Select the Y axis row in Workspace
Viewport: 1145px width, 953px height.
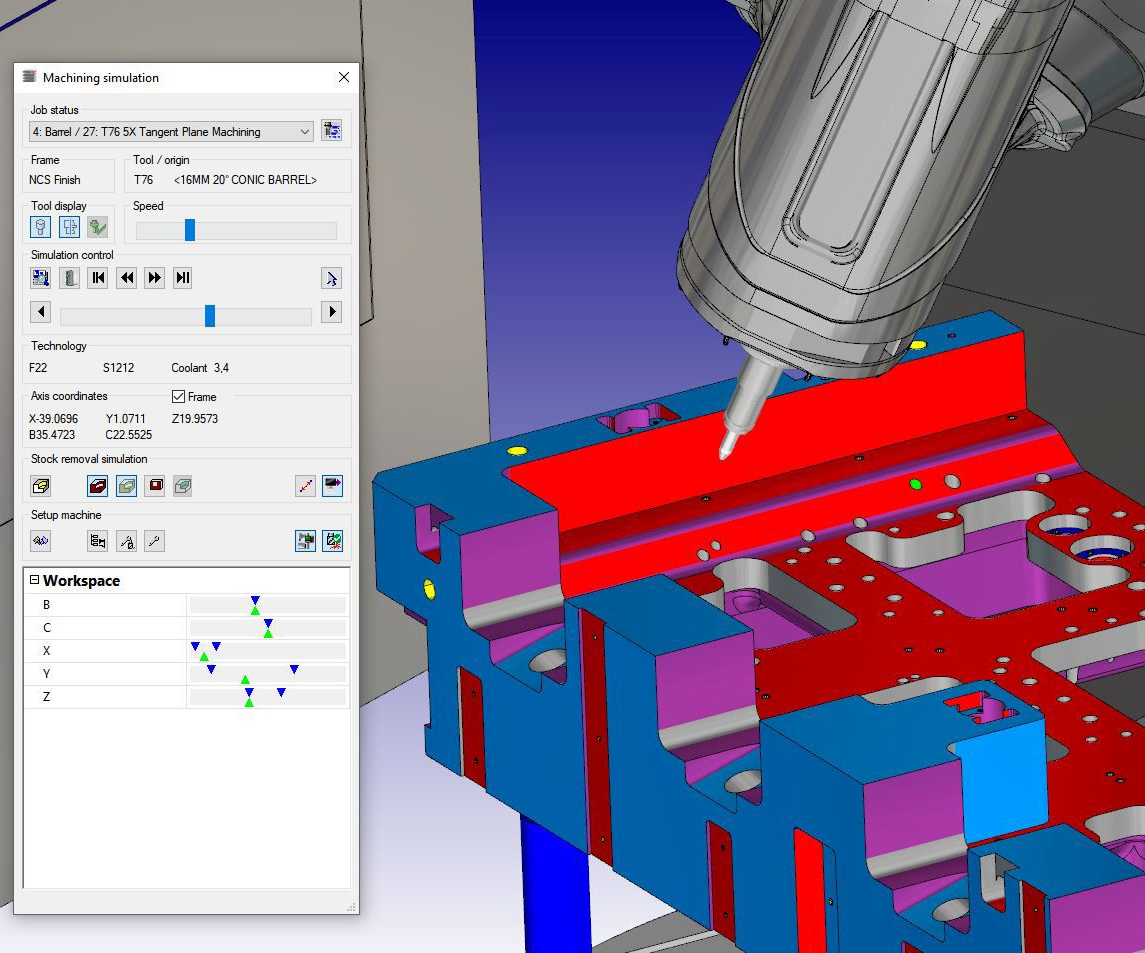coord(187,674)
